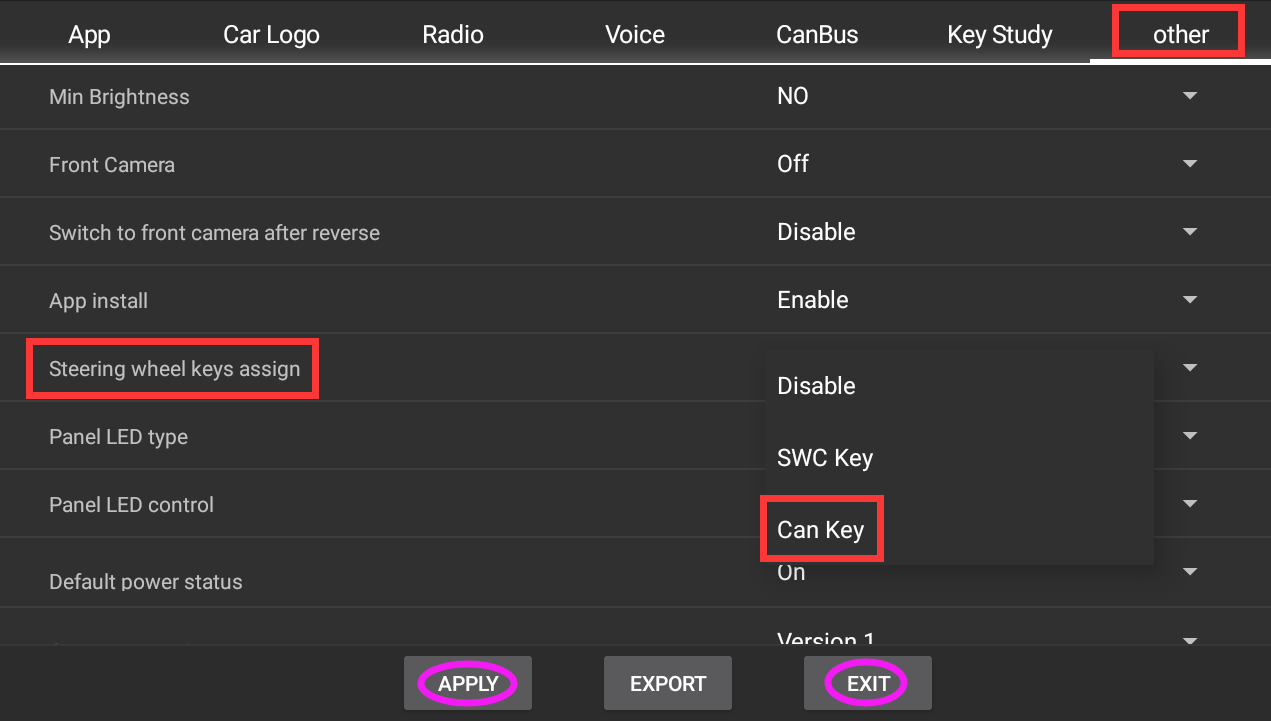Open the Front Camera dropdown arrow
Screen dimensions: 1271x721
point(1189,164)
